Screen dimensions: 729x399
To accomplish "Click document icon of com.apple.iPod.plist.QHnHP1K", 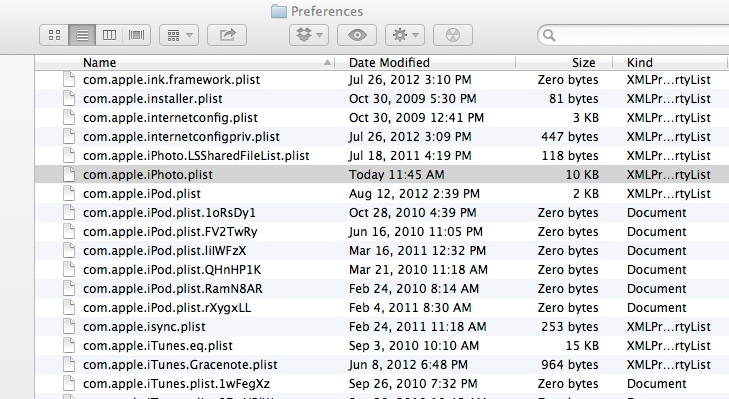I will click(x=69, y=270).
